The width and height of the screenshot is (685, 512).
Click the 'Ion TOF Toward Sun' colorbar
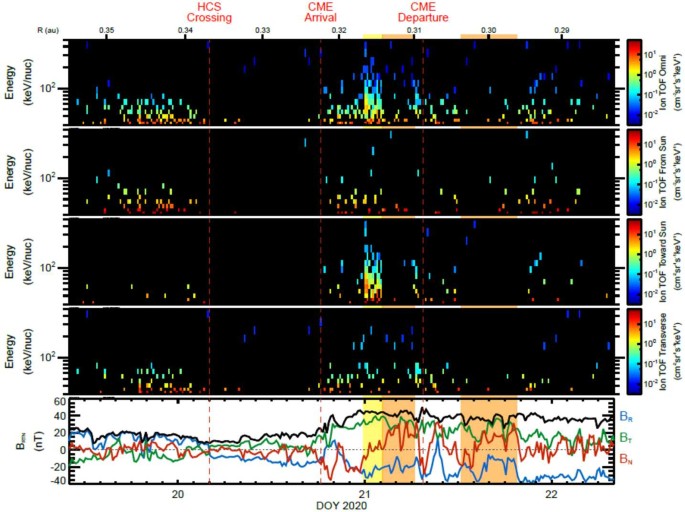635,262
